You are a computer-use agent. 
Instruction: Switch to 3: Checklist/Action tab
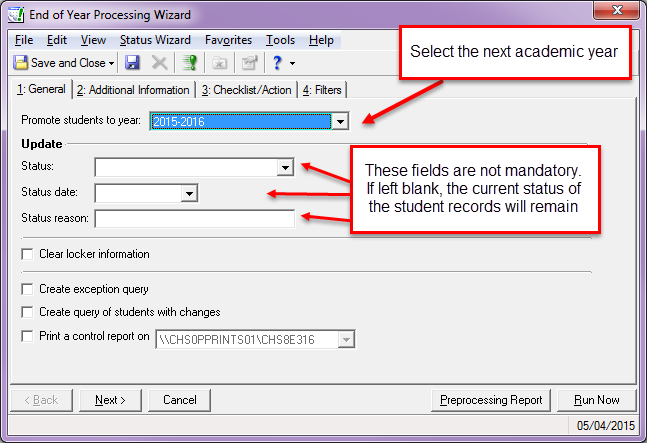point(246,90)
